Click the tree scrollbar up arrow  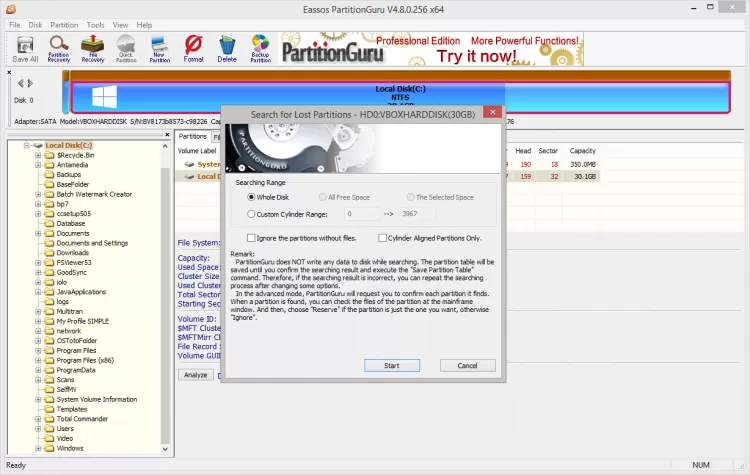[165, 146]
